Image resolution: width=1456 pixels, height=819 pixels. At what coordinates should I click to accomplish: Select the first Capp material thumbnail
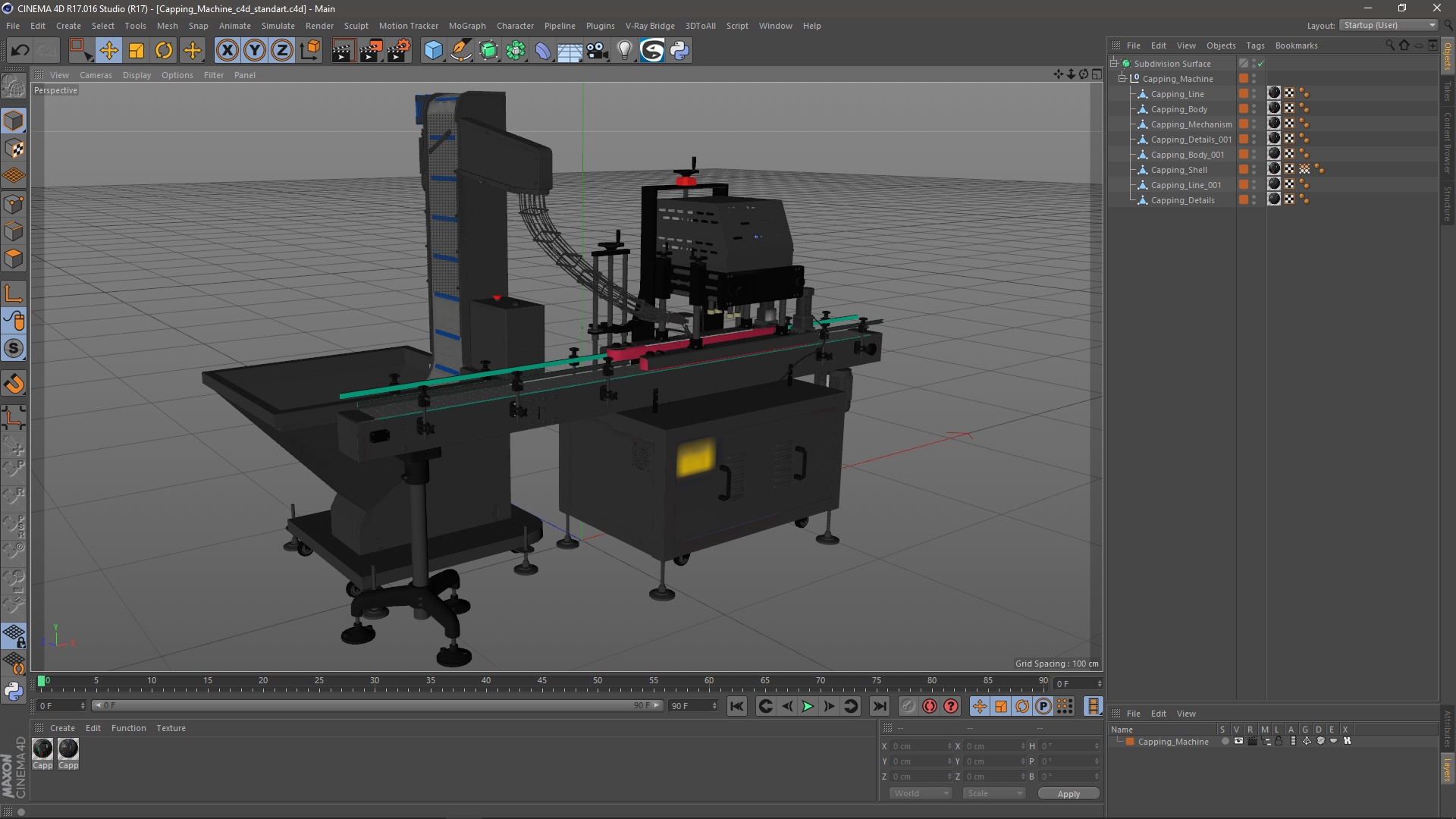point(43,749)
